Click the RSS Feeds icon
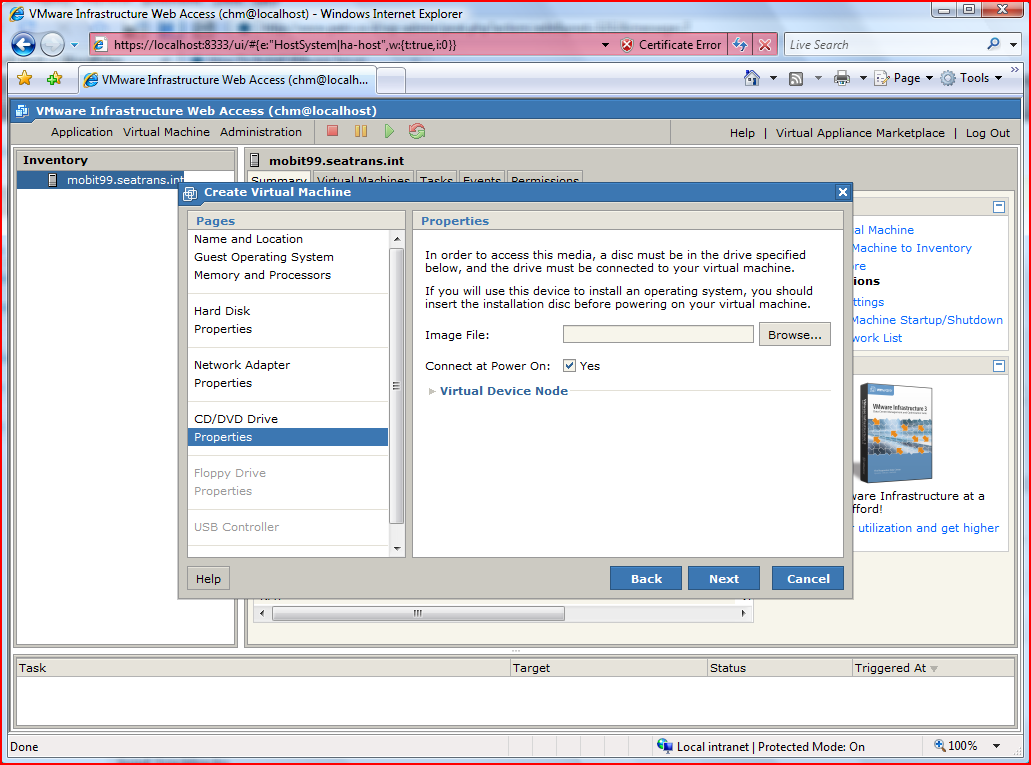 [796, 79]
